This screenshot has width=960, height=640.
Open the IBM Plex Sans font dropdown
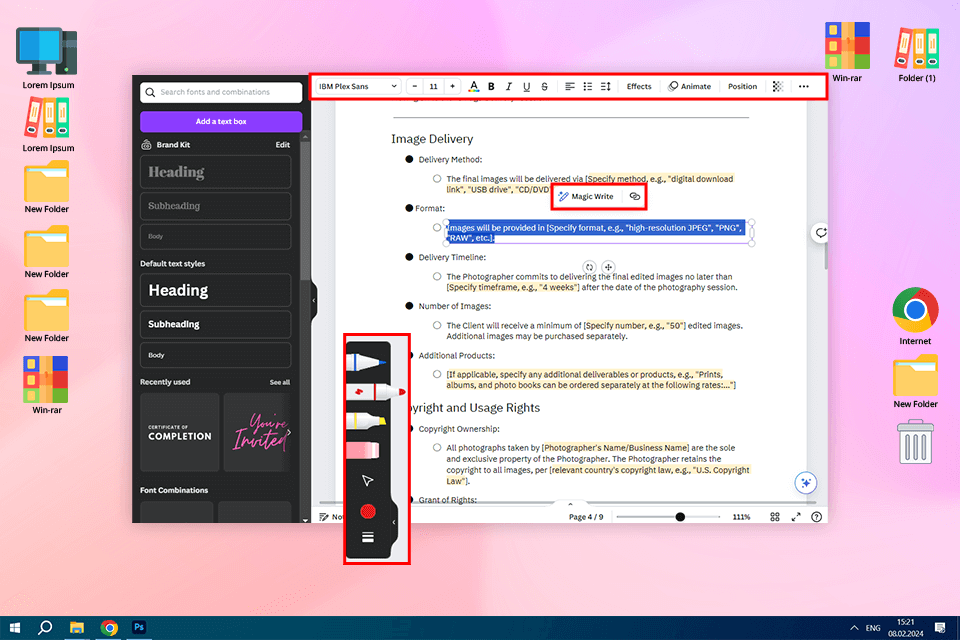(359, 86)
